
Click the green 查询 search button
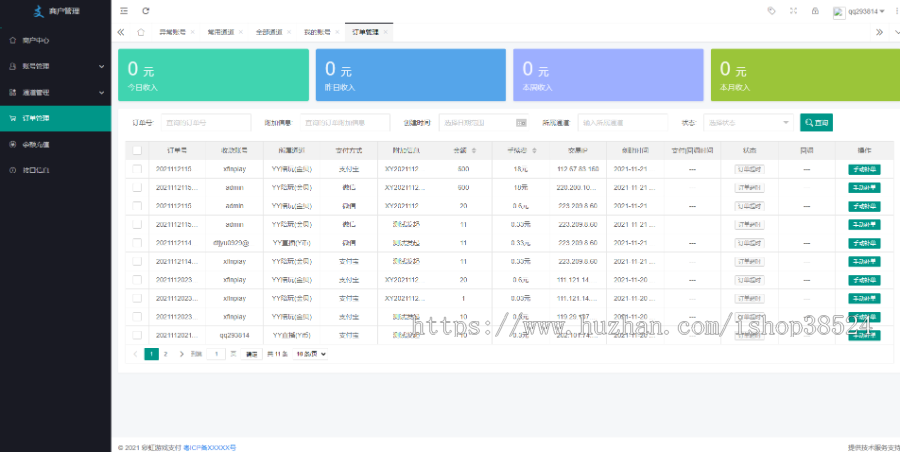pyautogui.click(x=816, y=122)
